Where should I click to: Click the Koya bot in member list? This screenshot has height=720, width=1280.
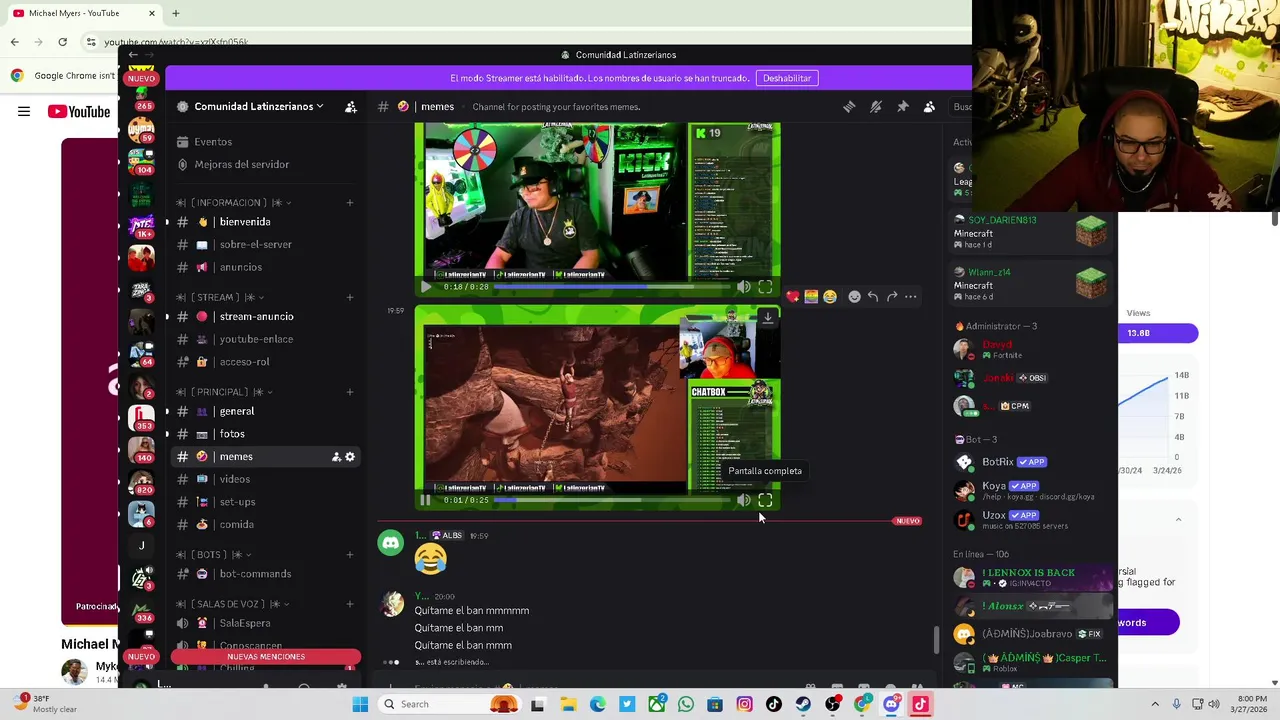click(x=1030, y=490)
